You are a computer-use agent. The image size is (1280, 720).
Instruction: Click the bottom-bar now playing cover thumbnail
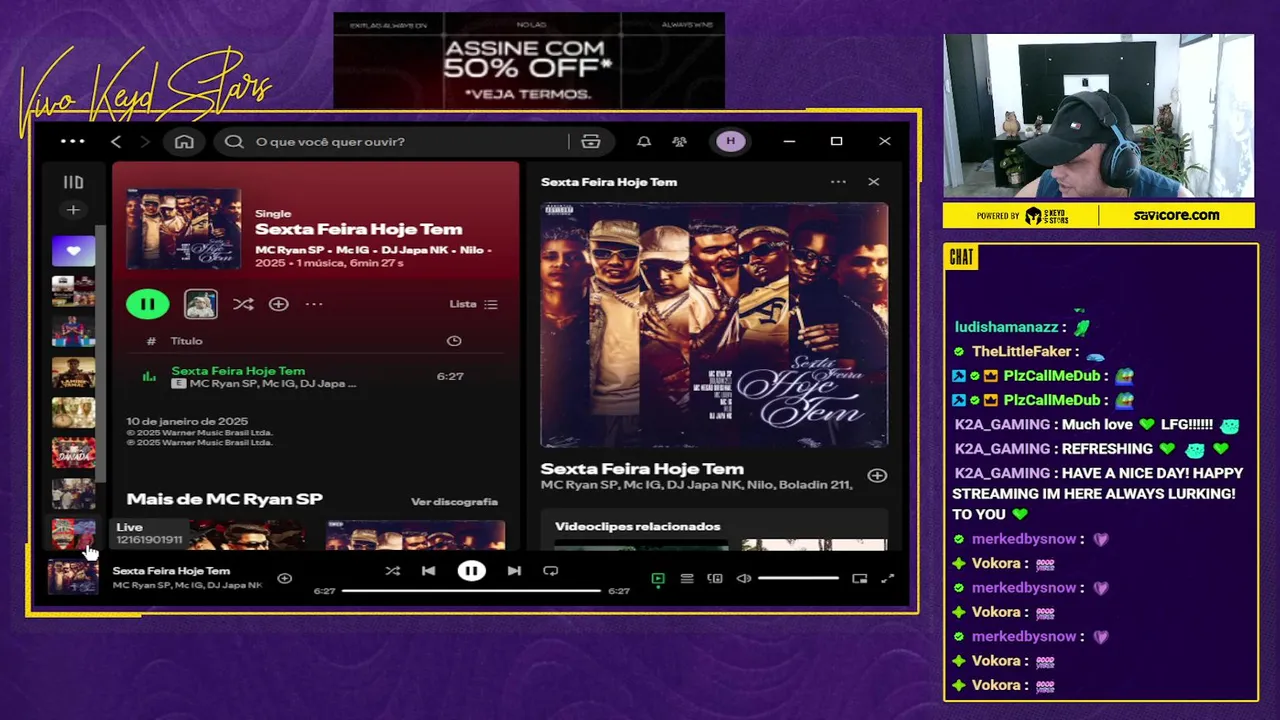pyautogui.click(x=73, y=577)
